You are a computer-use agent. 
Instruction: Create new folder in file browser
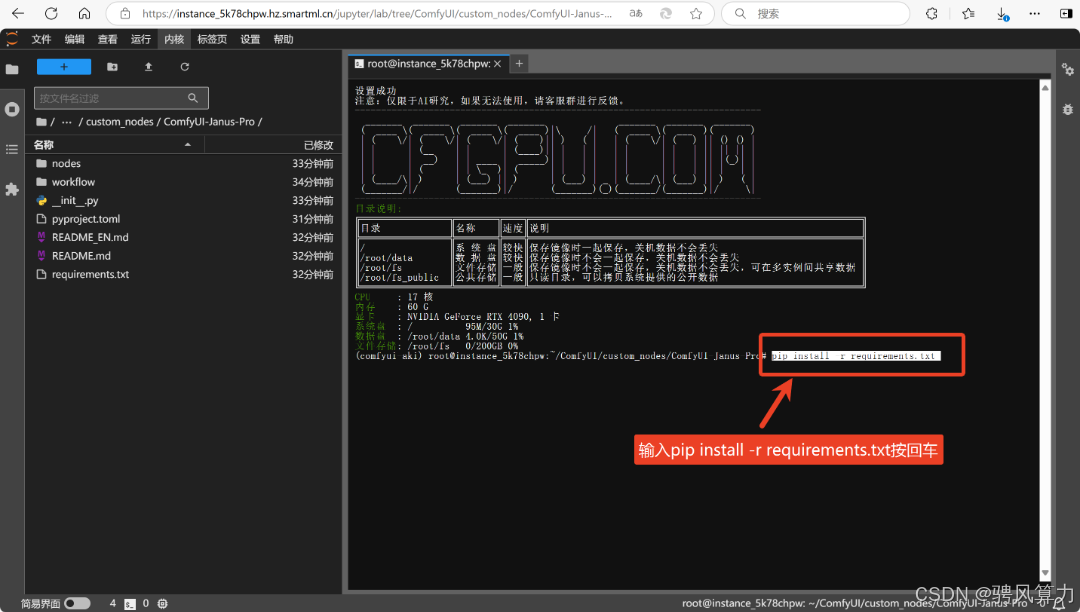112,67
